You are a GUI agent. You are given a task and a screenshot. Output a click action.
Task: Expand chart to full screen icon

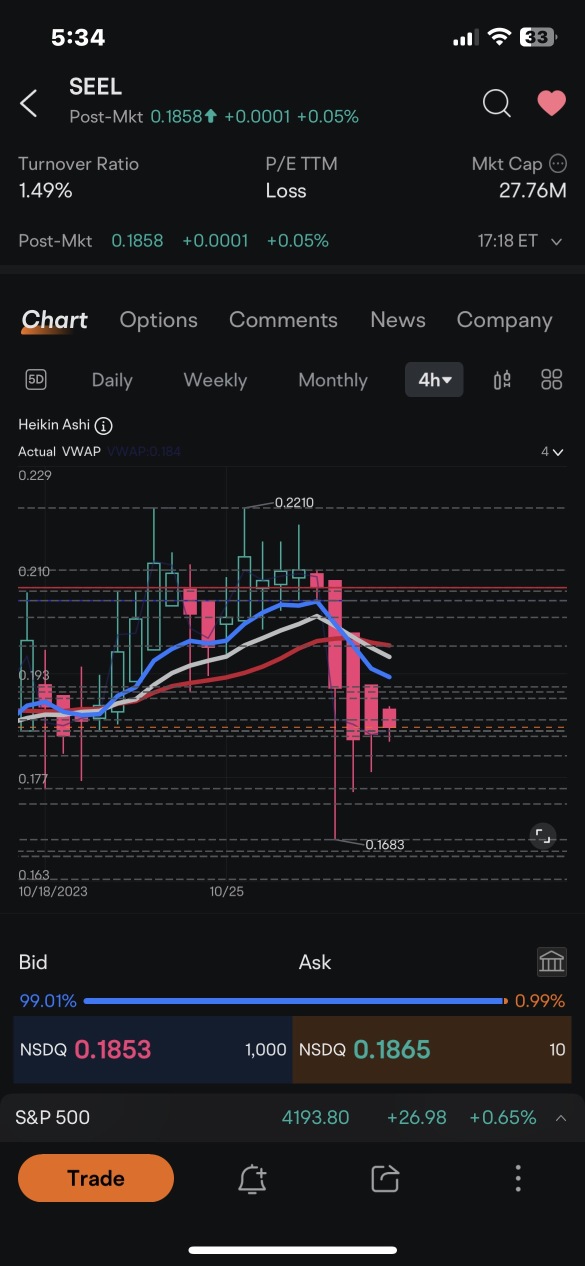(542, 837)
